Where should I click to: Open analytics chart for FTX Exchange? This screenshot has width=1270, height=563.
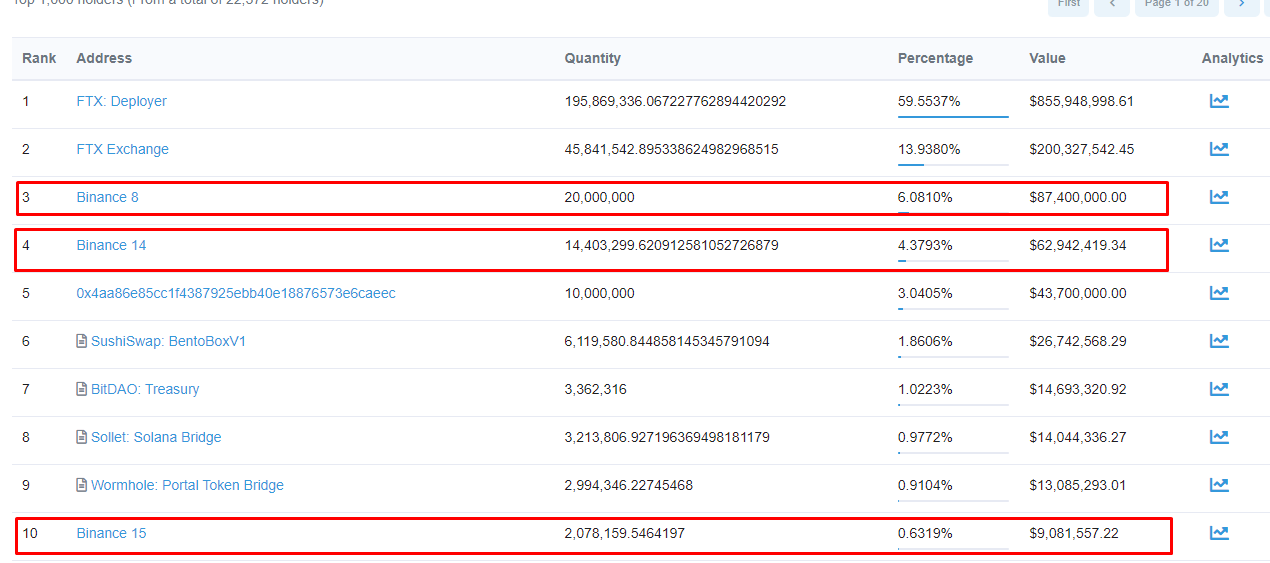click(x=1219, y=149)
